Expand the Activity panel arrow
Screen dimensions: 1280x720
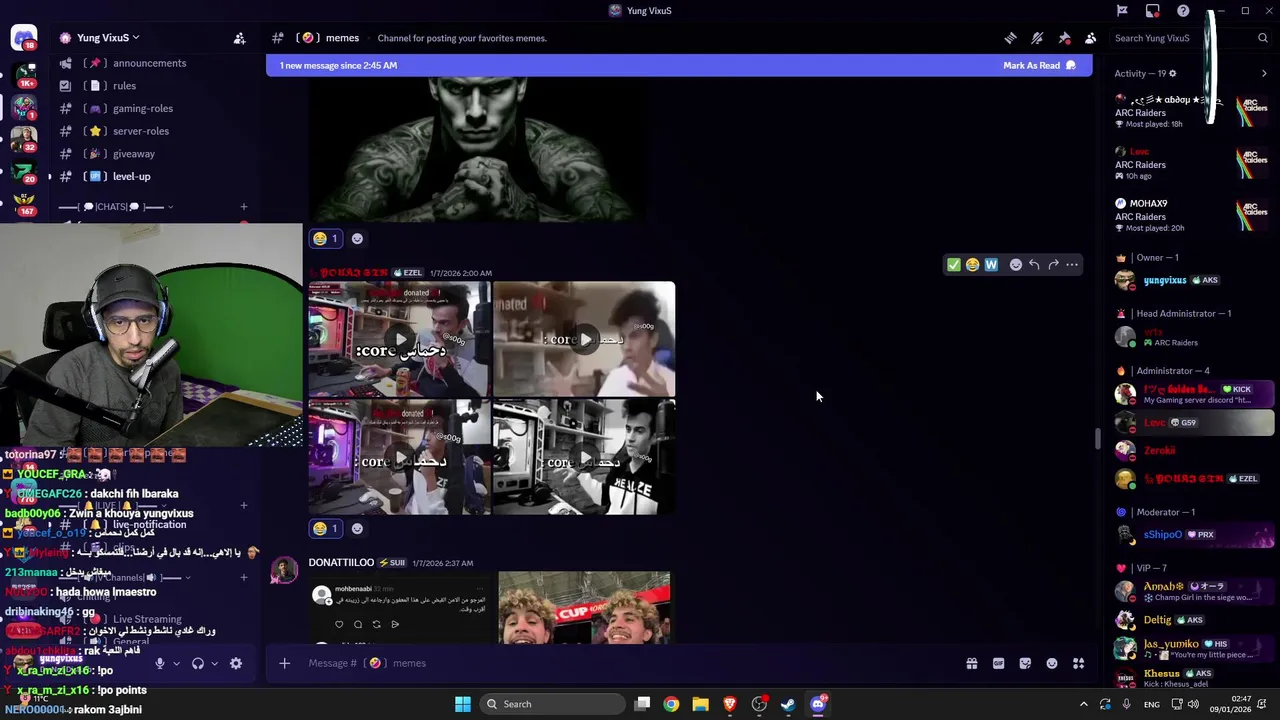[1264, 73]
